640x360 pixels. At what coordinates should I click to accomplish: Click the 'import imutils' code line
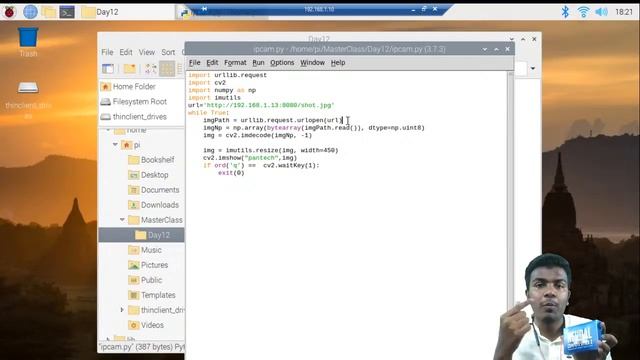click(214, 98)
